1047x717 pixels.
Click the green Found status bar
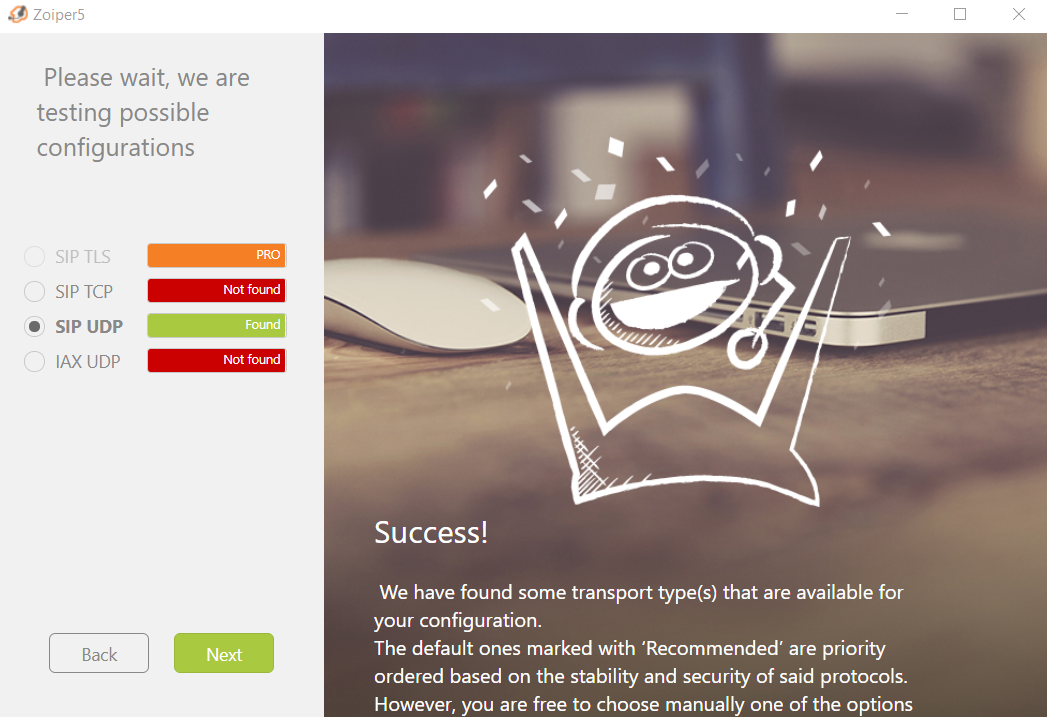click(x=217, y=325)
